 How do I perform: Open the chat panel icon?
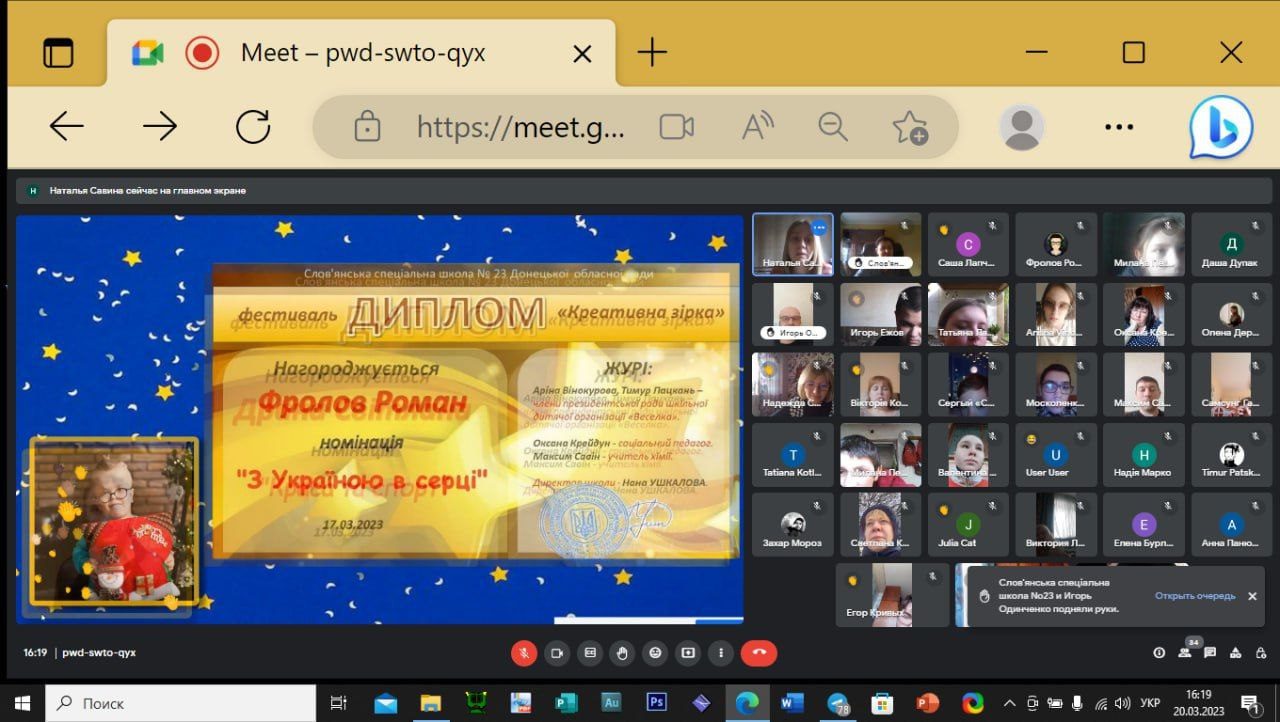(x=1210, y=653)
